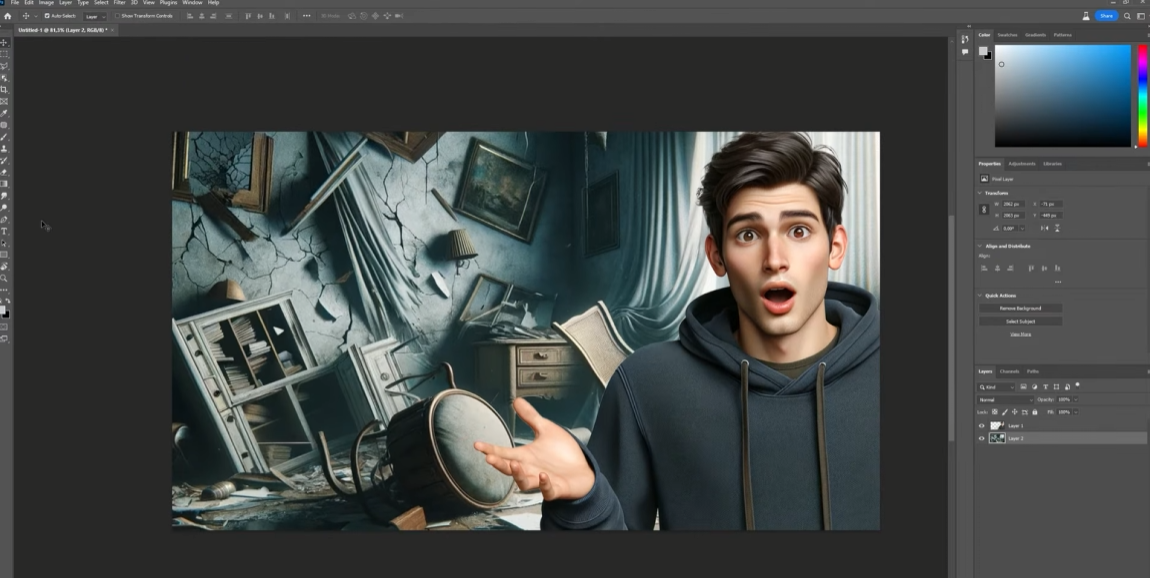Select the Rectangular Marquee tool

[4, 54]
